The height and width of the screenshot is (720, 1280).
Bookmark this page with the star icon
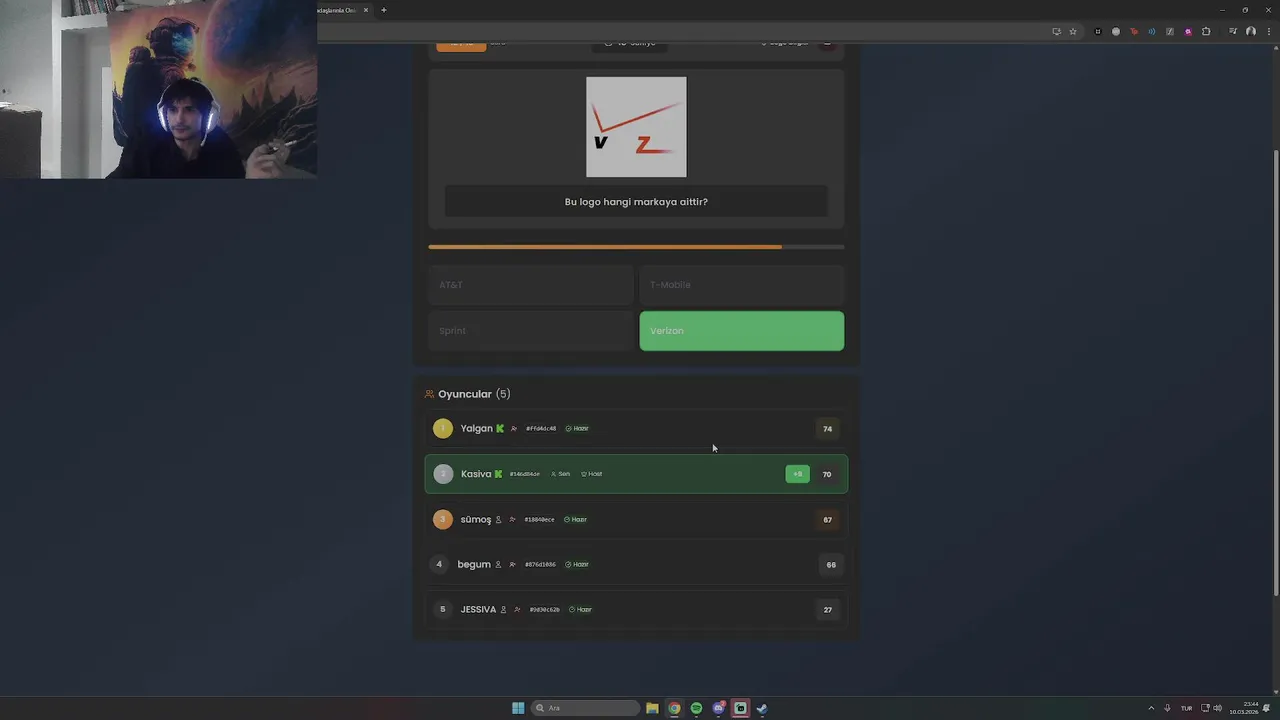[1073, 31]
